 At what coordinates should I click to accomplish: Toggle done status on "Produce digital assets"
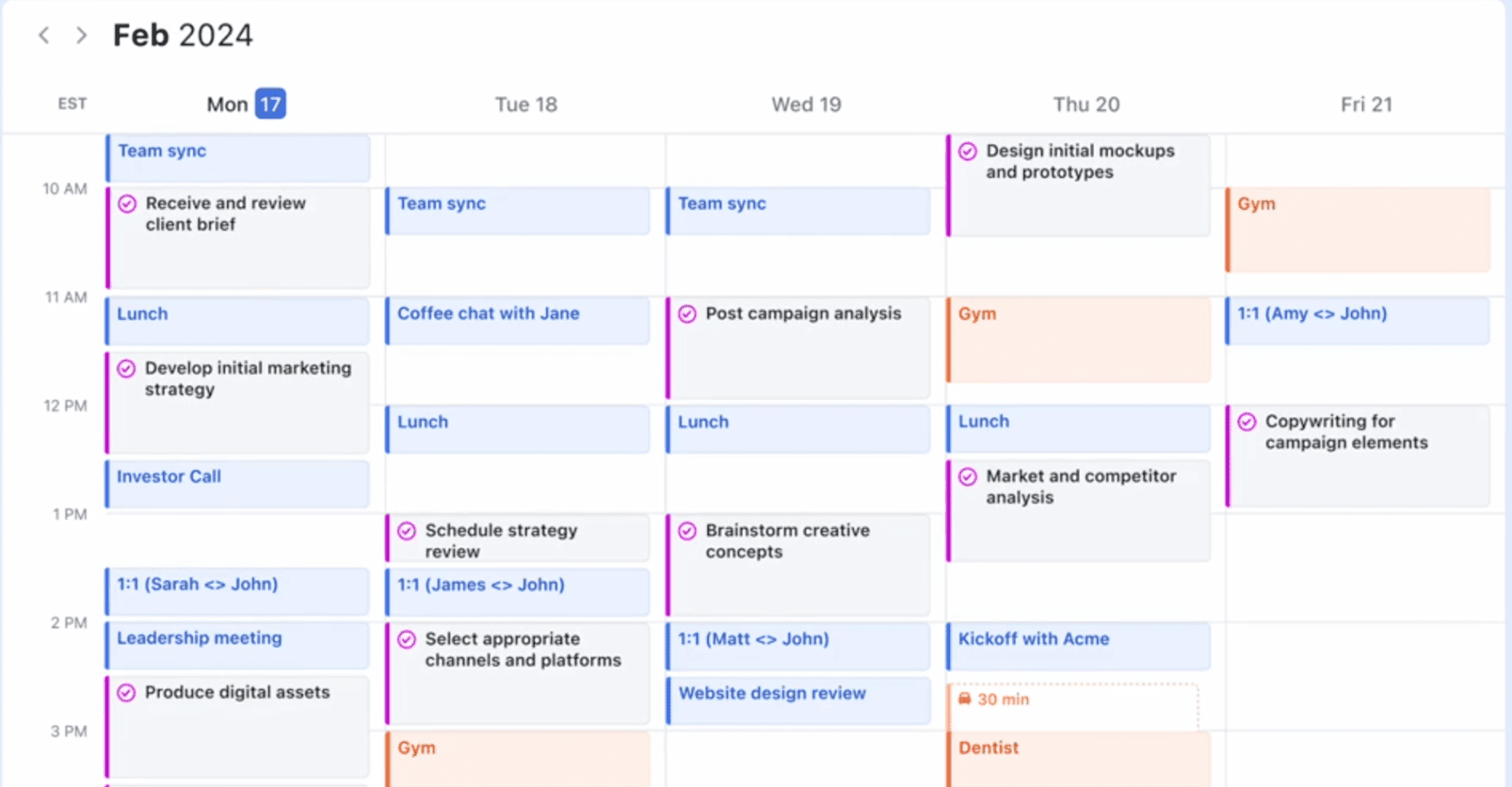(x=127, y=693)
